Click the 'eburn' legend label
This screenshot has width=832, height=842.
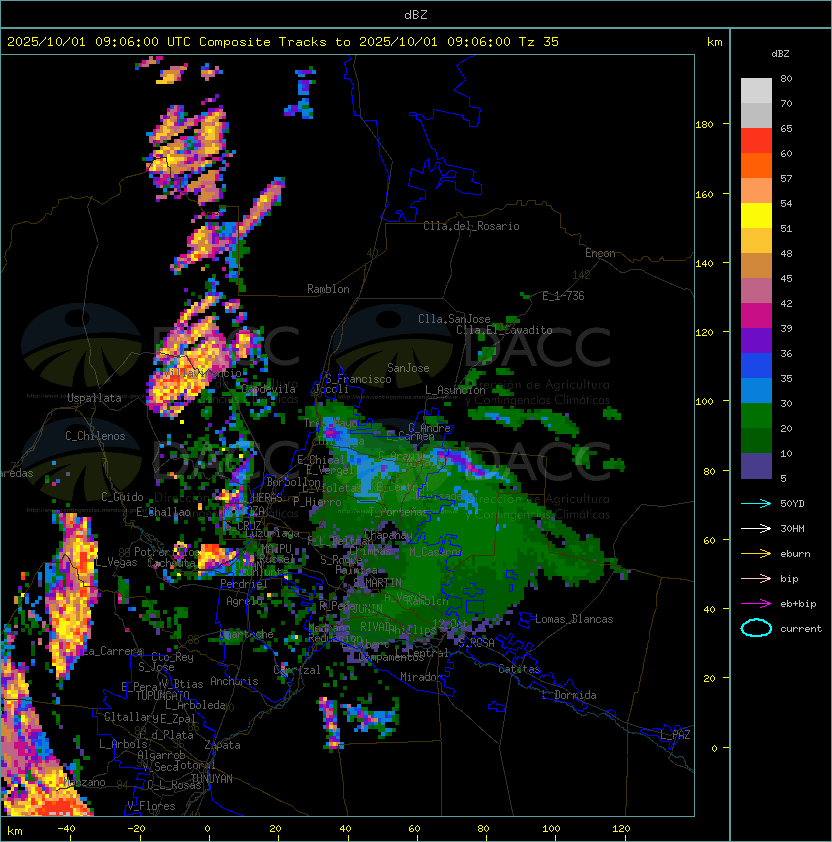pyautogui.click(x=795, y=554)
